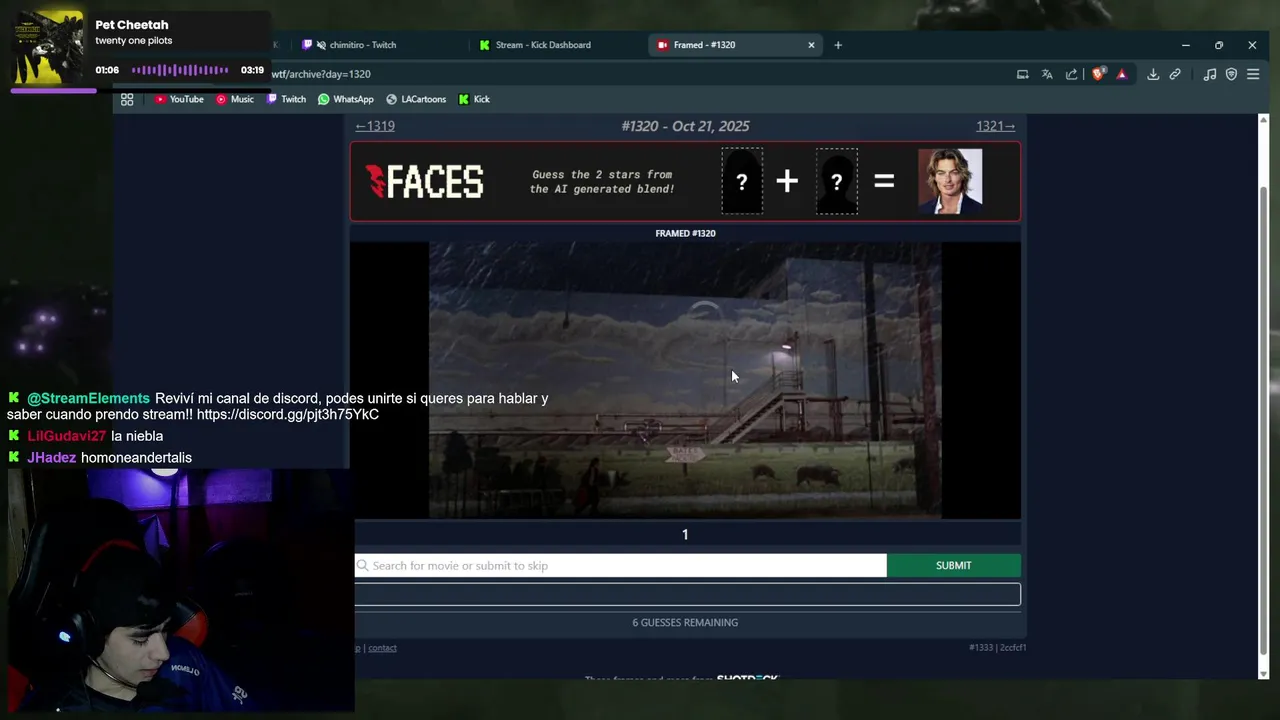The width and height of the screenshot is (1280, 720).
Task: Click the link chain toolbar icon
Action: point(1176,74)
